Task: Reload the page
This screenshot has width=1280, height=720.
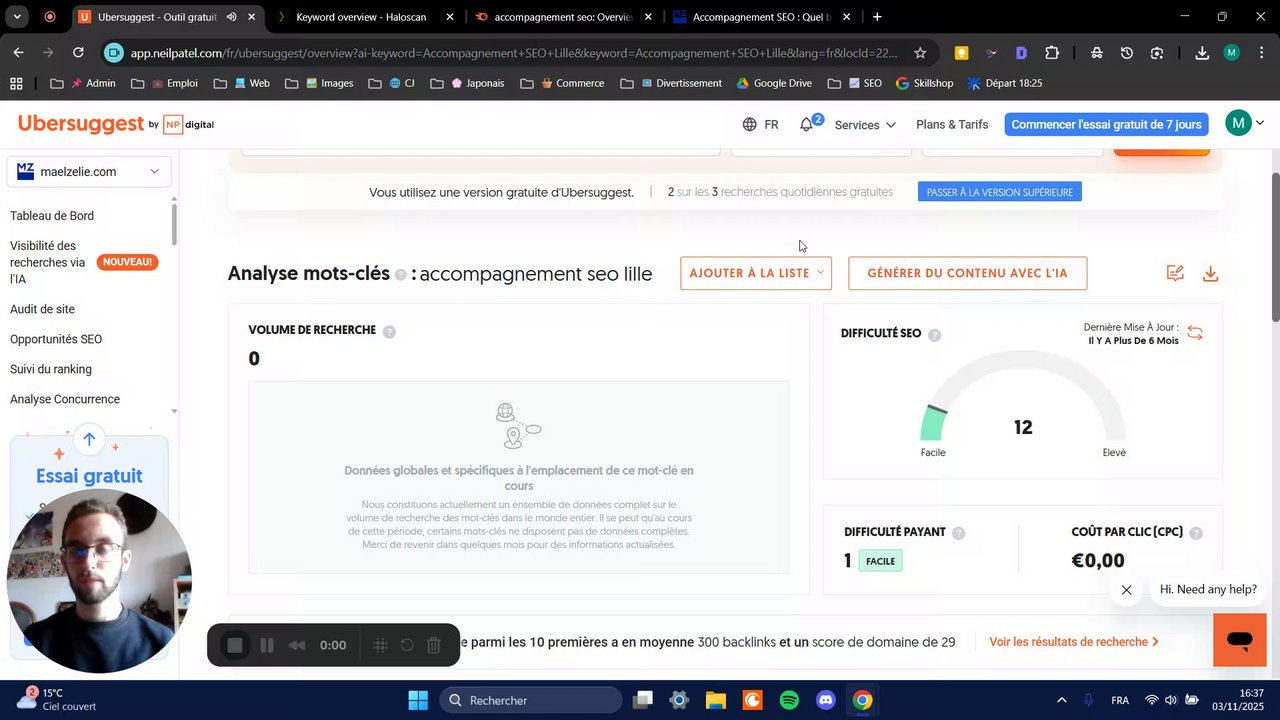Action: [78, 53]
